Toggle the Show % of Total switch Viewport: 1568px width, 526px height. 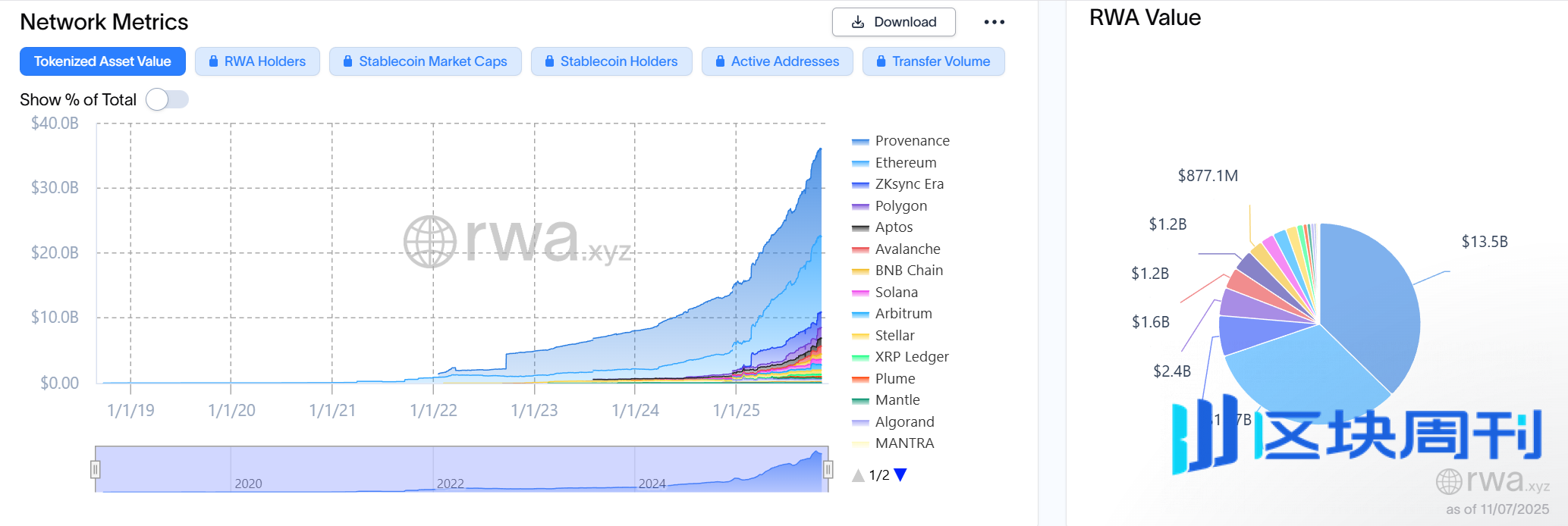167,99
